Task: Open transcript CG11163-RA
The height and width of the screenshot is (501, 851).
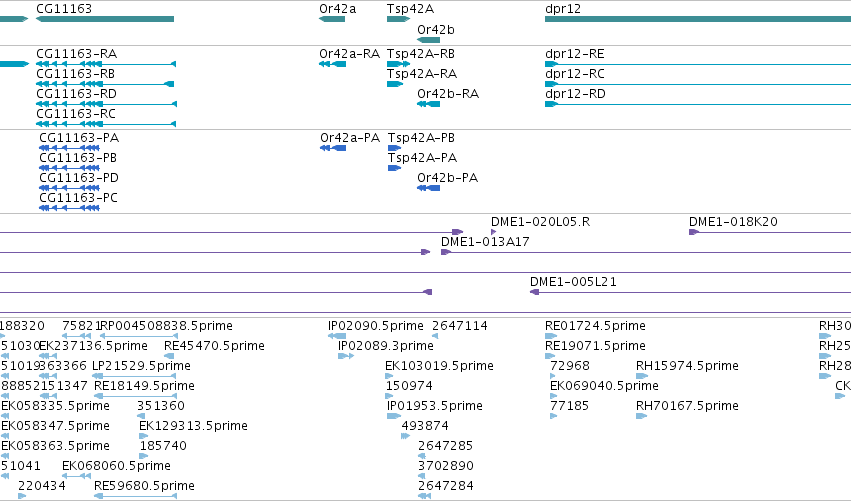Action: coord(77,54)
